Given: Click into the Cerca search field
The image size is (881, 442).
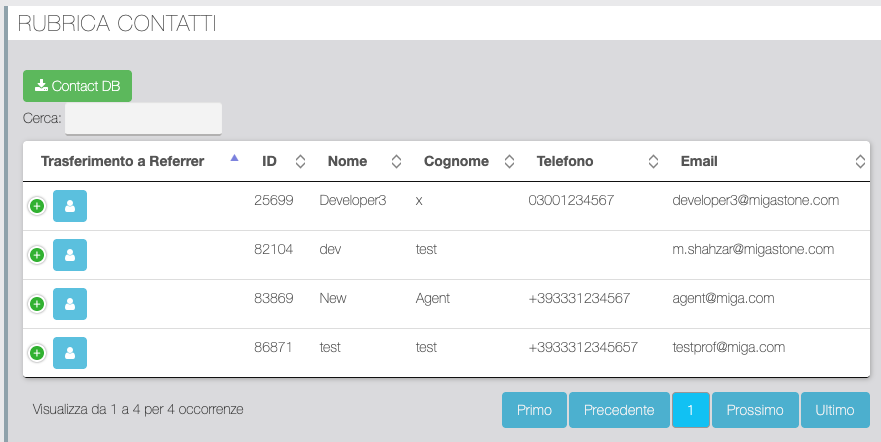Looking at the screenshot, I should click(143, 118).
